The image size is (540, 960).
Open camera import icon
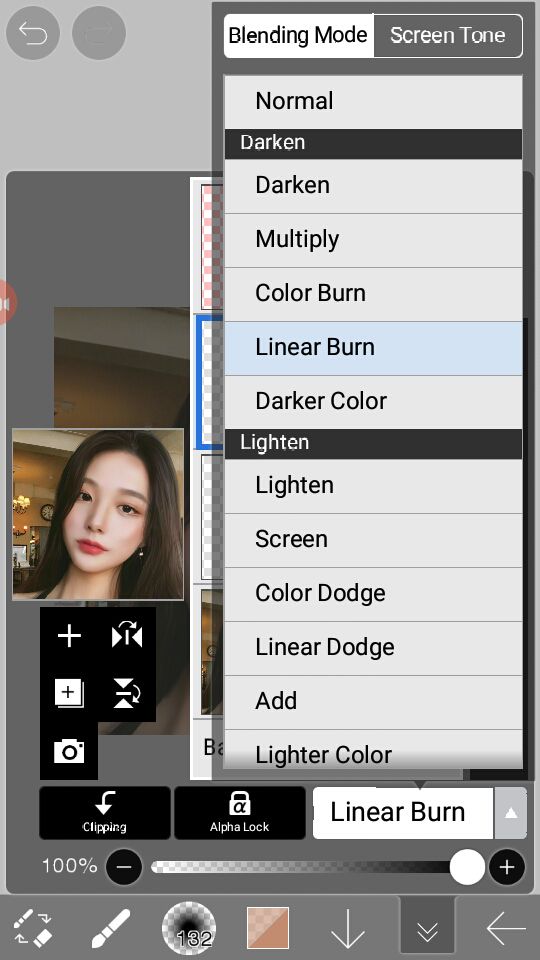[x=69, y=751]
